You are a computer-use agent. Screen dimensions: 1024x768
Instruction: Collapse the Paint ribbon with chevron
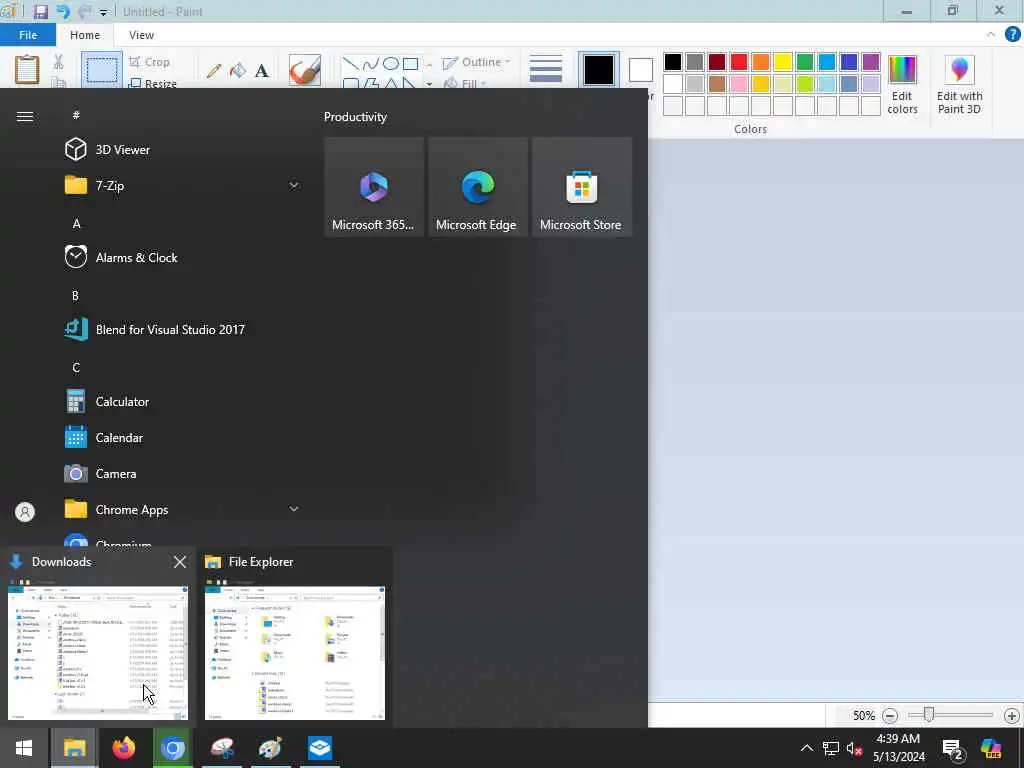[991, 35]
